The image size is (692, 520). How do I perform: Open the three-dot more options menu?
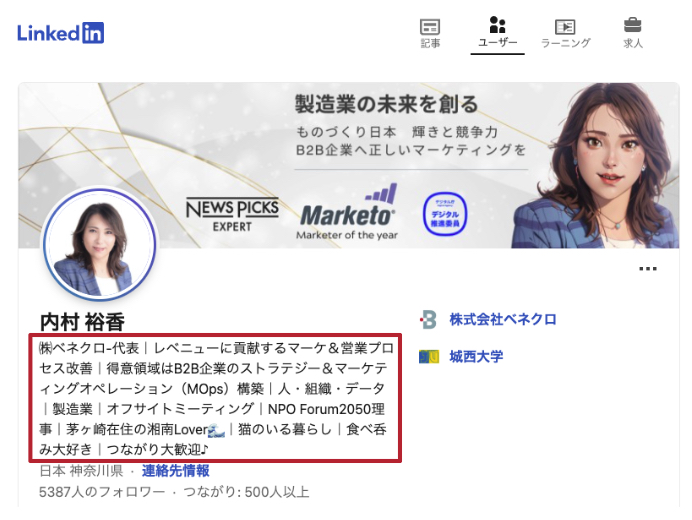click(x=648, y=268)
